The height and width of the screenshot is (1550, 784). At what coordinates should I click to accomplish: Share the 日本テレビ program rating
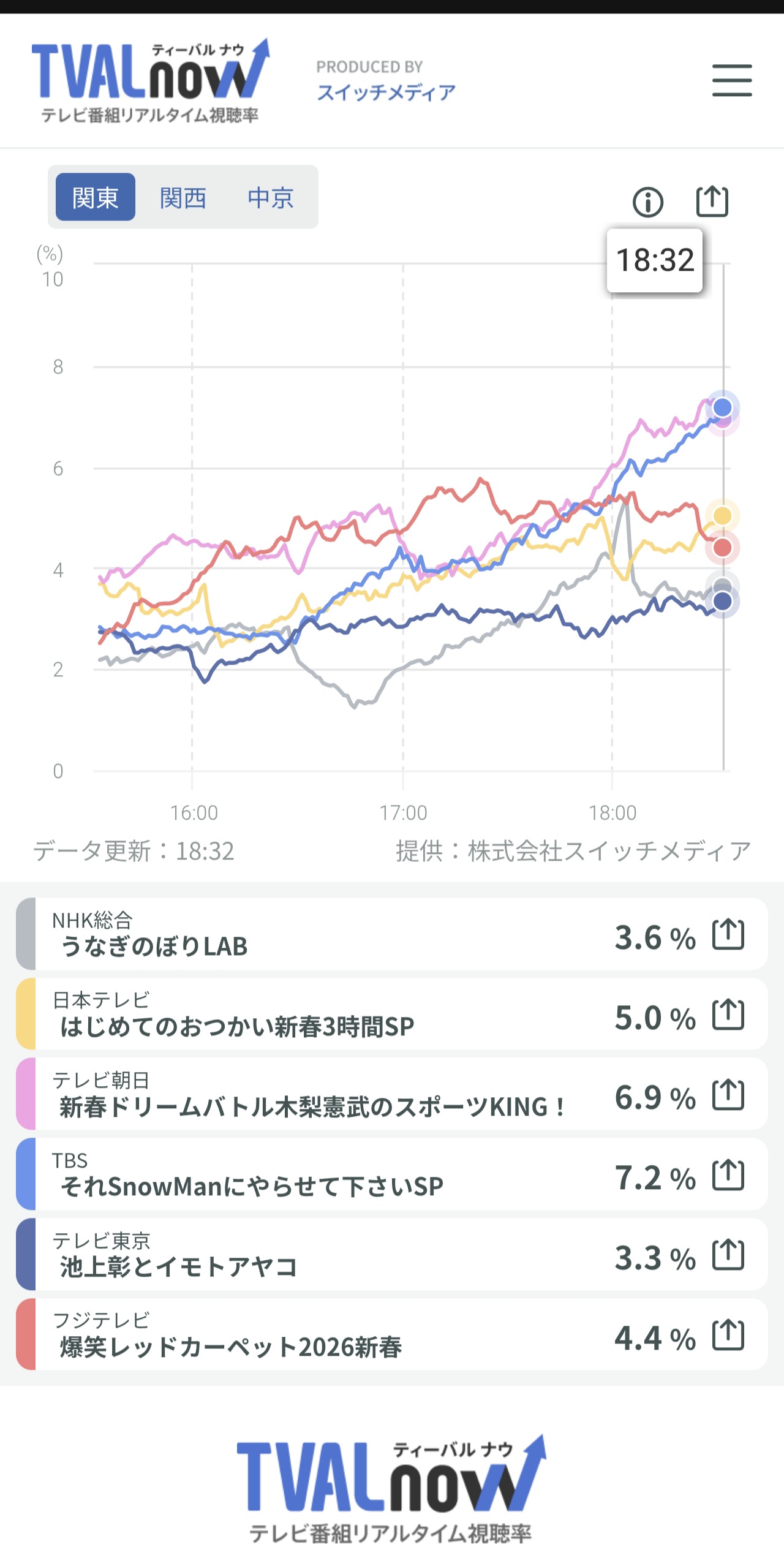(728, 1015)
